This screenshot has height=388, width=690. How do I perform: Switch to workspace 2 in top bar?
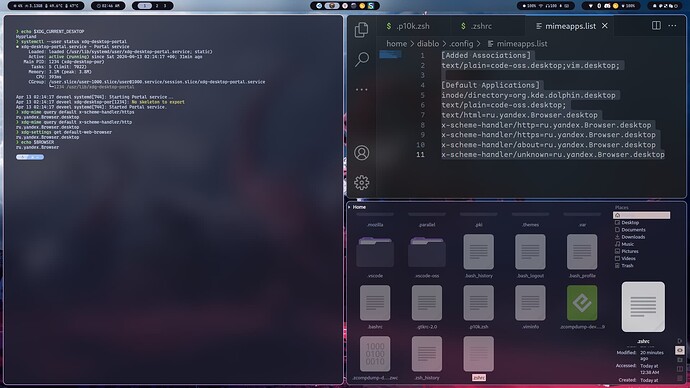157,6
